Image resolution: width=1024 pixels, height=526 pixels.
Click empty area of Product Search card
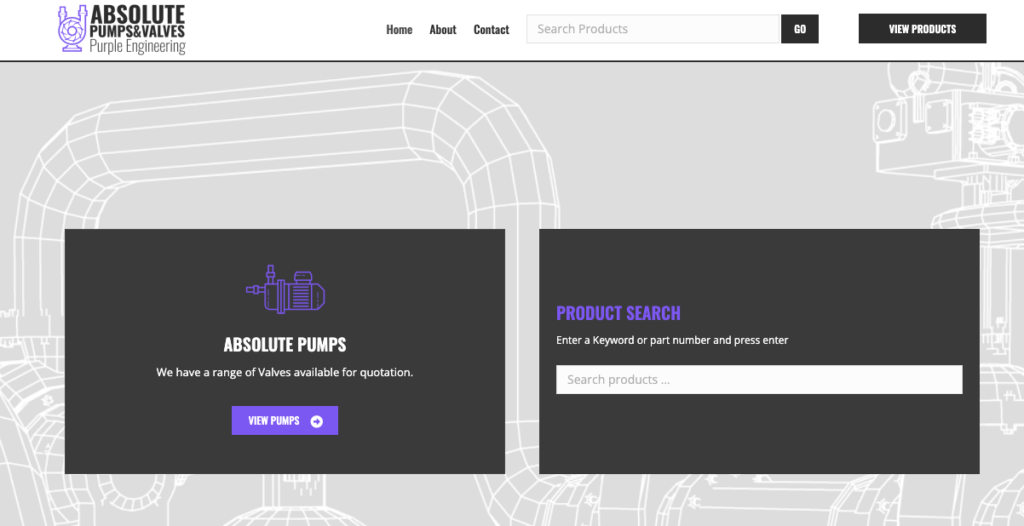point(760,440)
